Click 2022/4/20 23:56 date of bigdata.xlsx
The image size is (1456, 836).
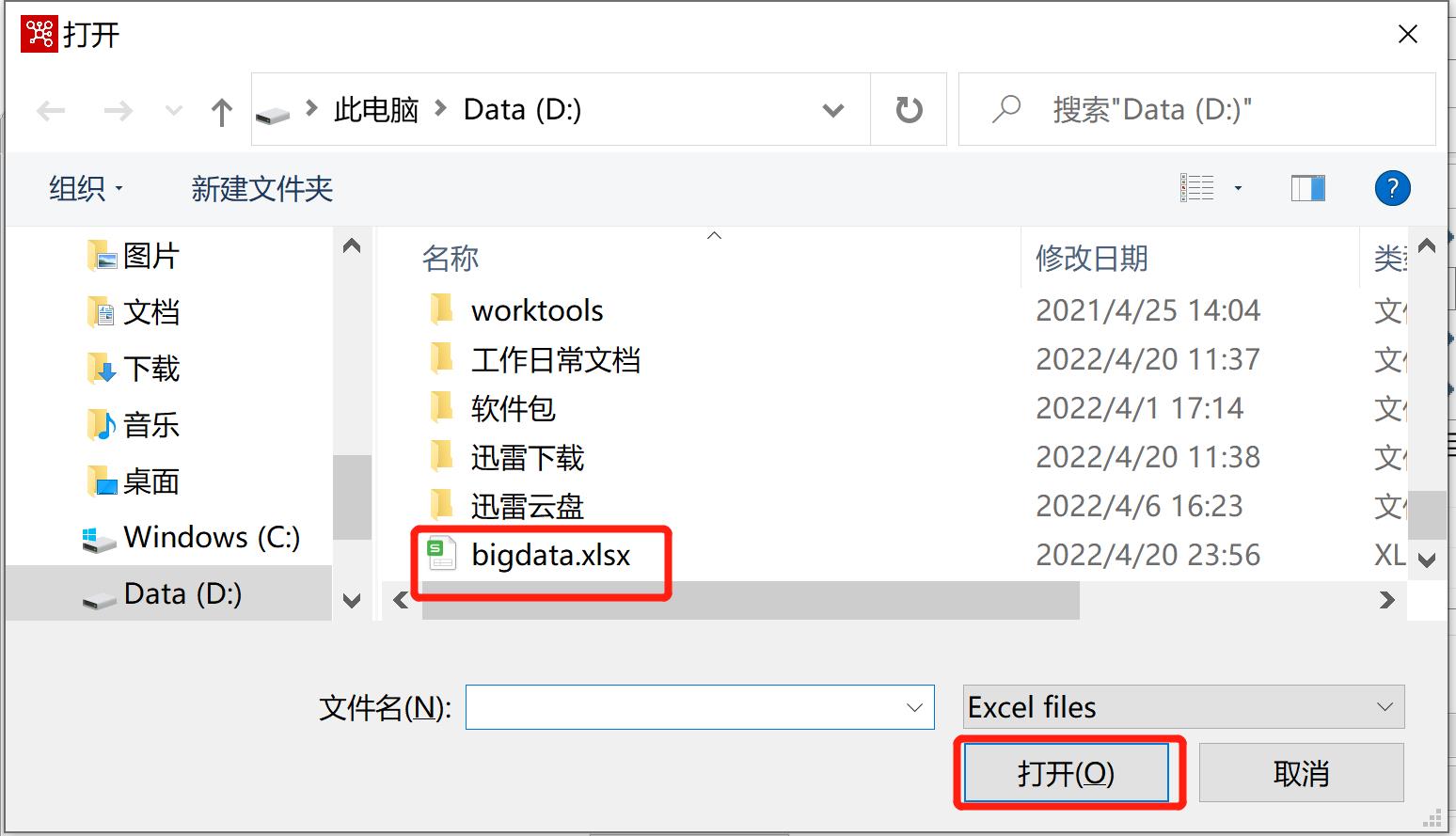1148,555
